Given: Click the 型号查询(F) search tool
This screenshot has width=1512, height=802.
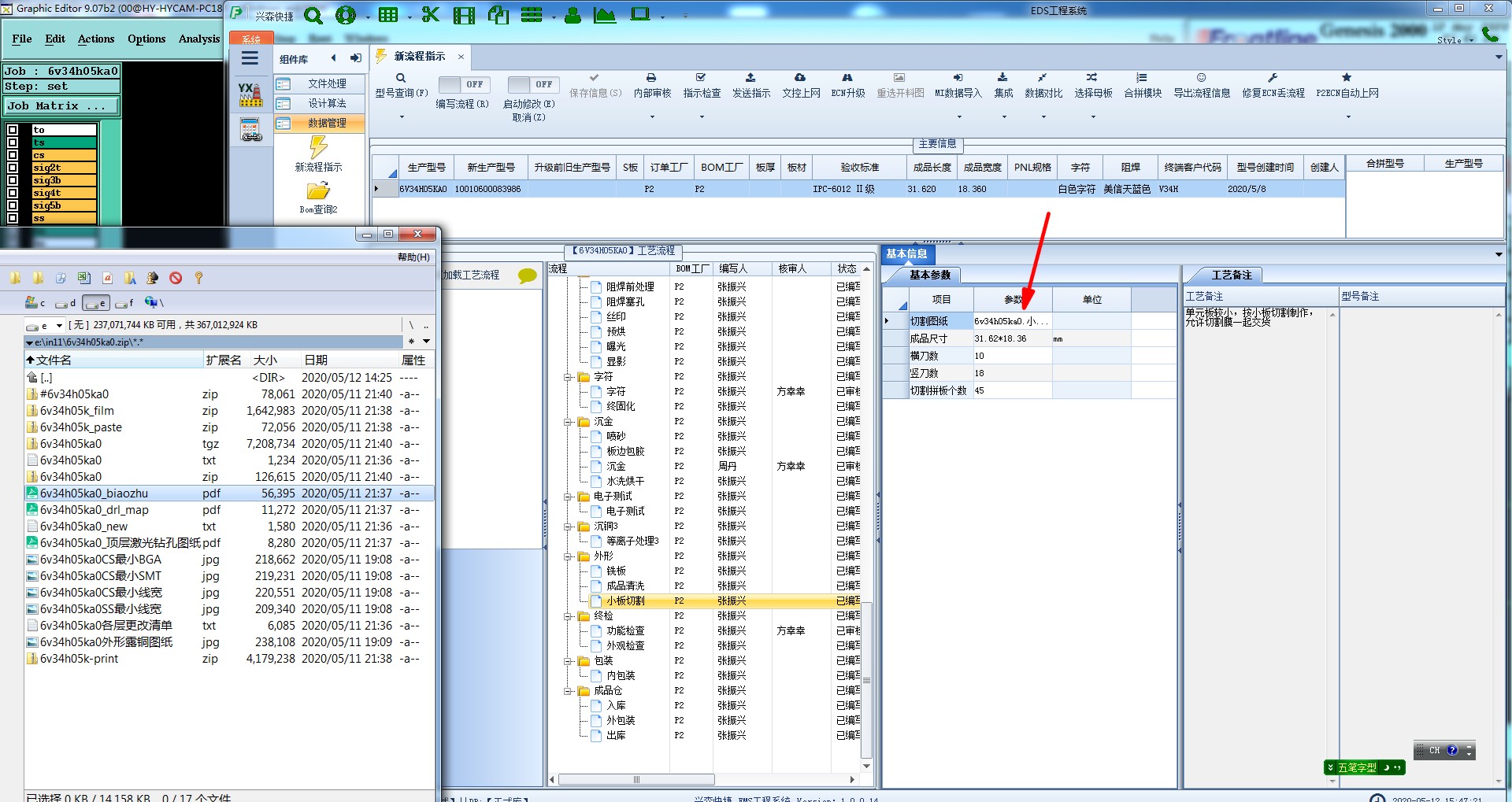Looking at the screenshot, I should tap(401, 85).
